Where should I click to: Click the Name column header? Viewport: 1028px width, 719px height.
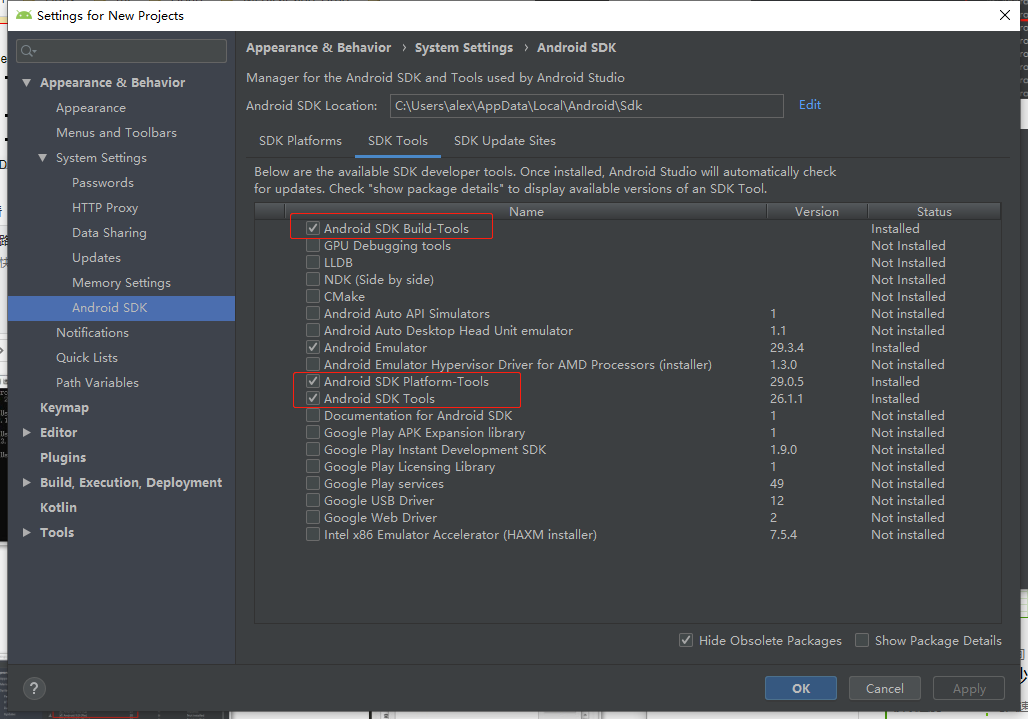(x=526, y=212)
